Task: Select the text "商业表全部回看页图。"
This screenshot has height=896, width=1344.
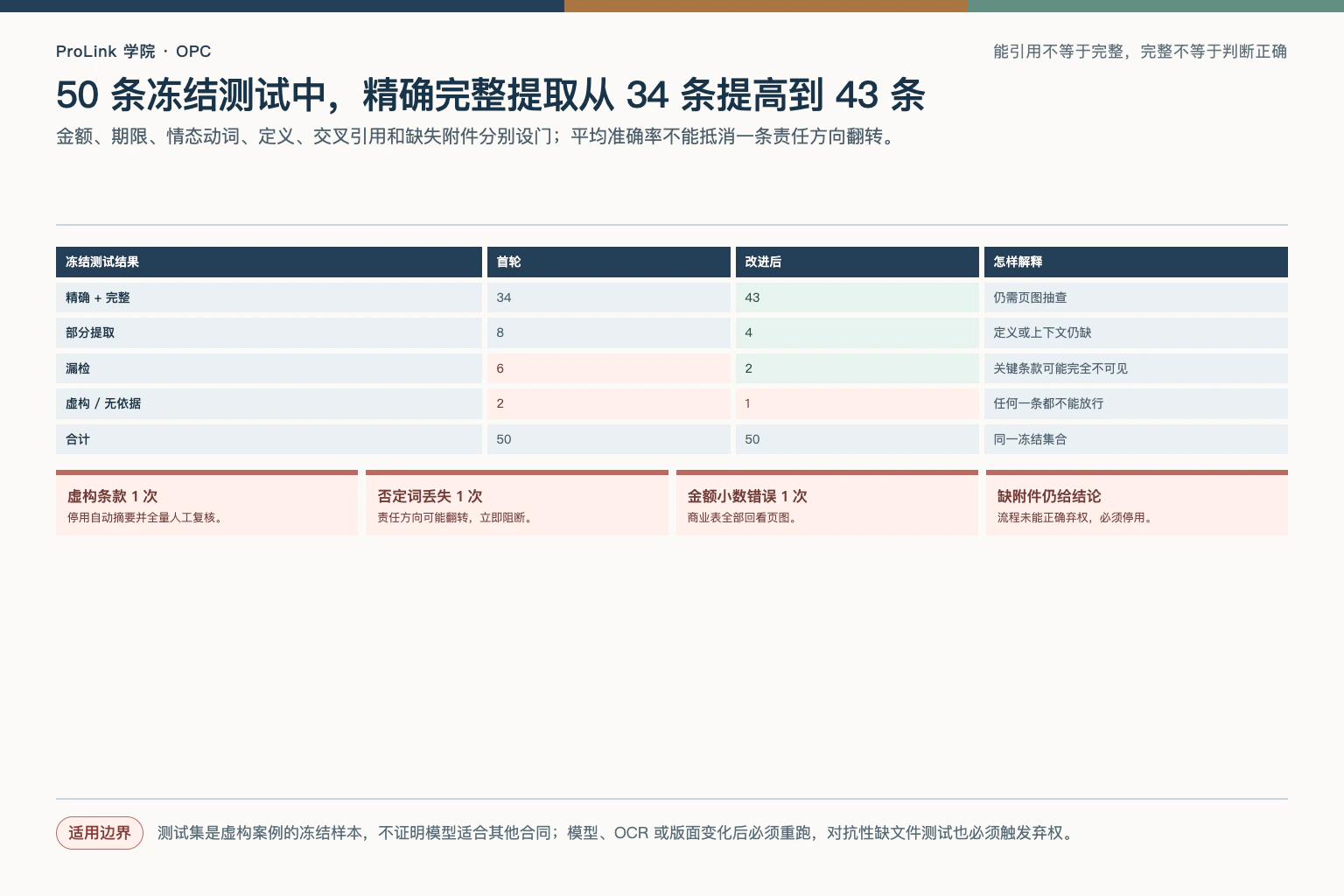Action: [x=744, y=517]
